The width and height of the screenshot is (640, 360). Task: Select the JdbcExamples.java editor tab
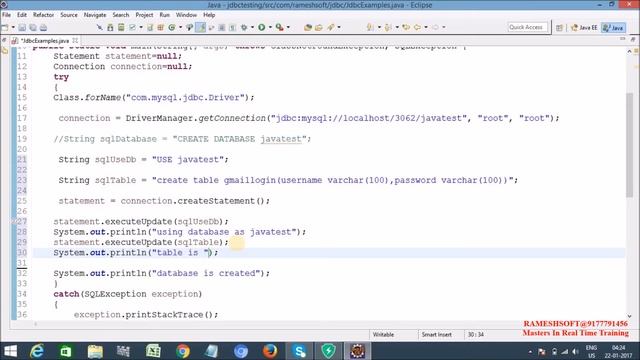coord(44,40)
